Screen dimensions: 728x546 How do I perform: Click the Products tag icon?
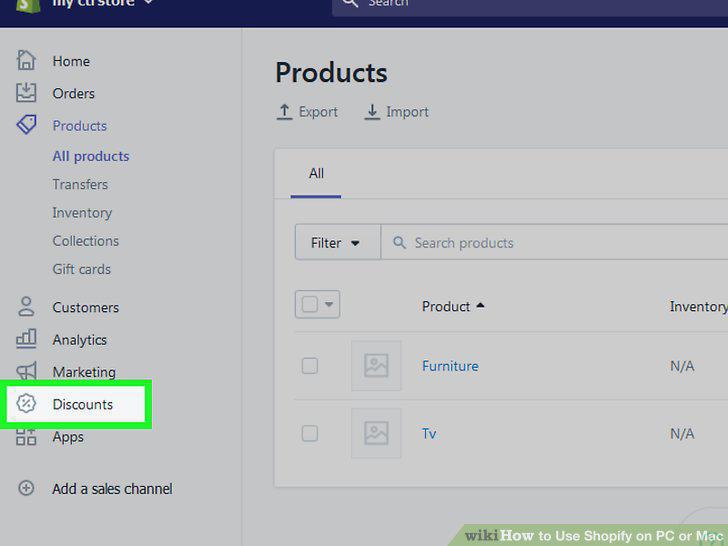pyautogui.click(x=26, y=125)
